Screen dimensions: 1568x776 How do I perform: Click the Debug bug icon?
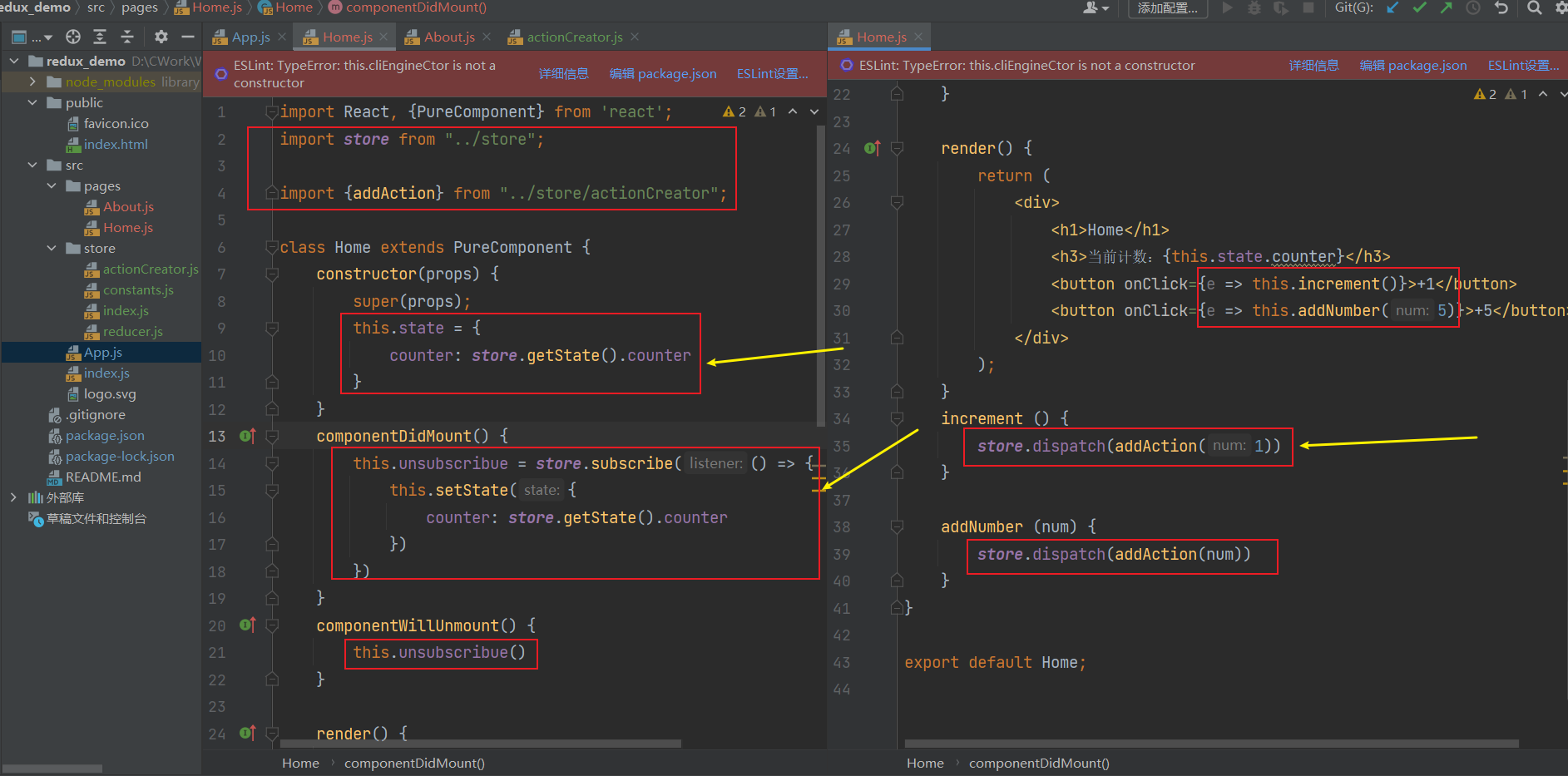tap(1254, 8)
